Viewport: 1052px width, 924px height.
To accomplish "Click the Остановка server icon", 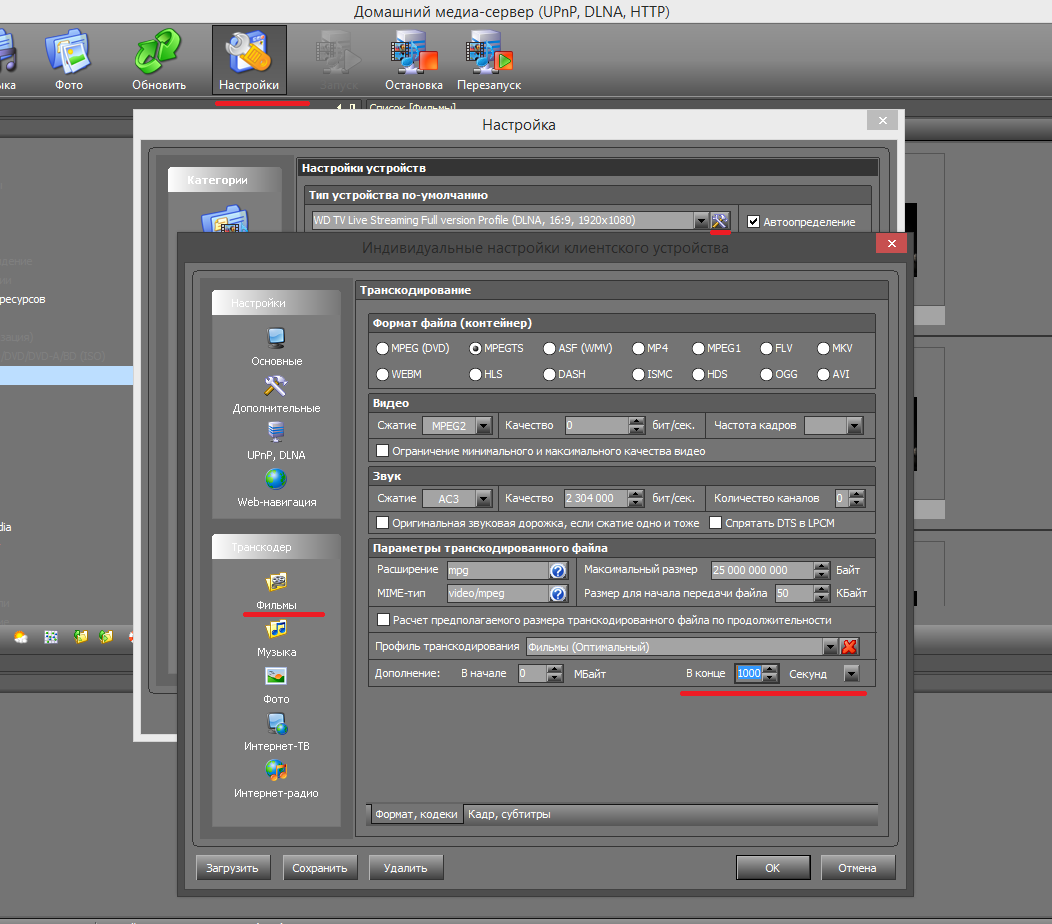I will pos(413,61).
